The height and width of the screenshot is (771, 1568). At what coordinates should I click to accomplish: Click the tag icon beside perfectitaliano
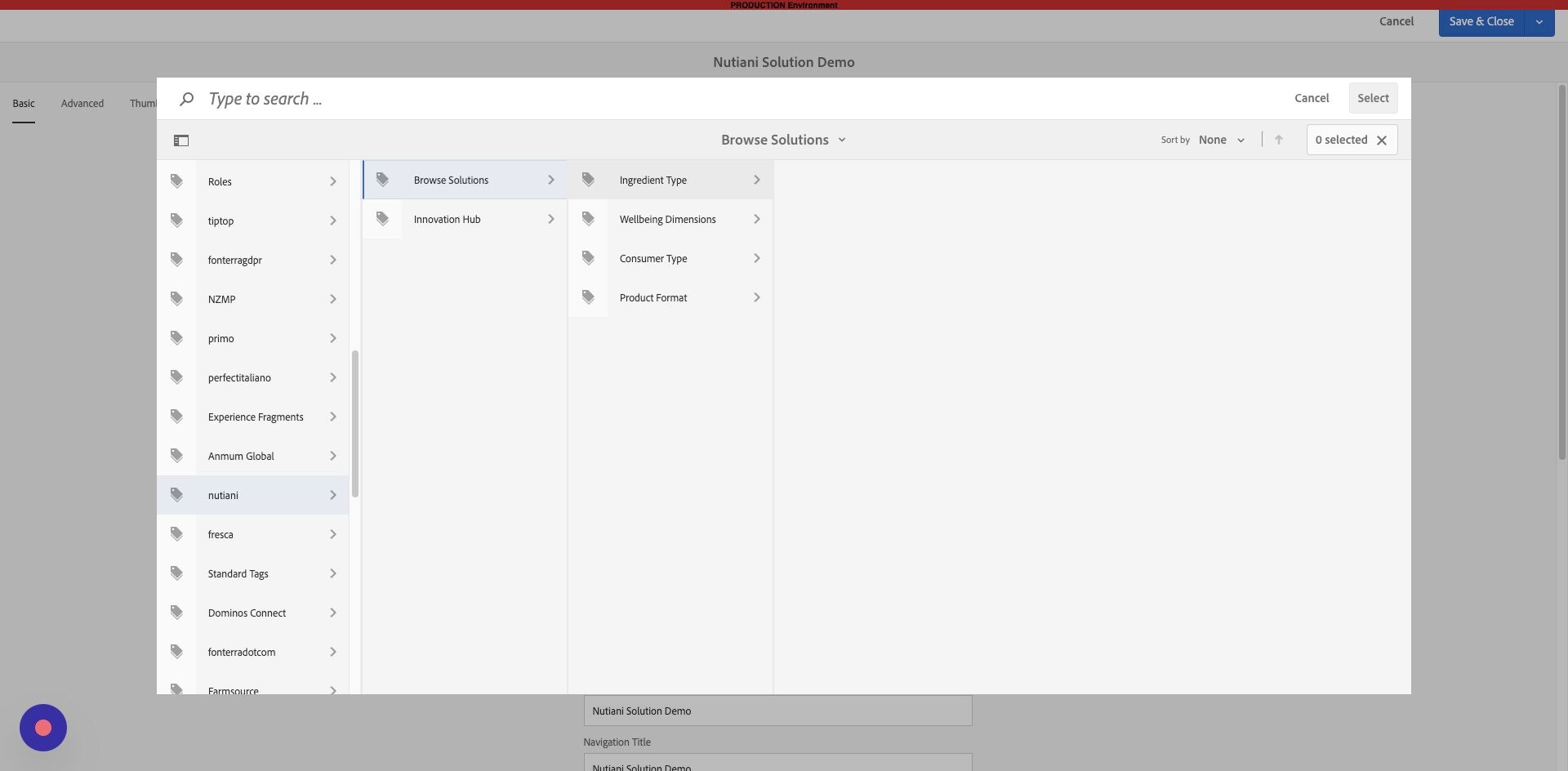[x=176, y=377]
